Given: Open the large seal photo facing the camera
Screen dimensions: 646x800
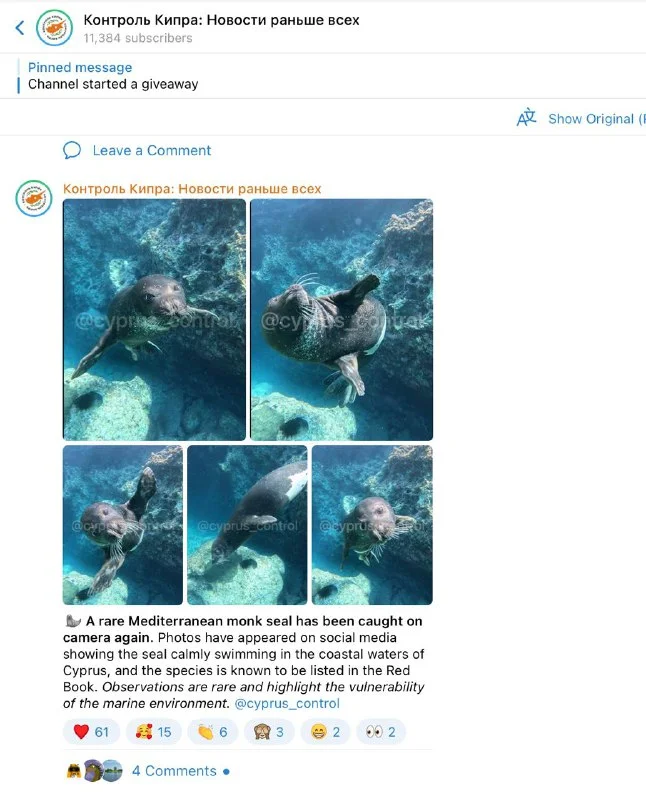Looking at the screenshot, I should (154, 319).
